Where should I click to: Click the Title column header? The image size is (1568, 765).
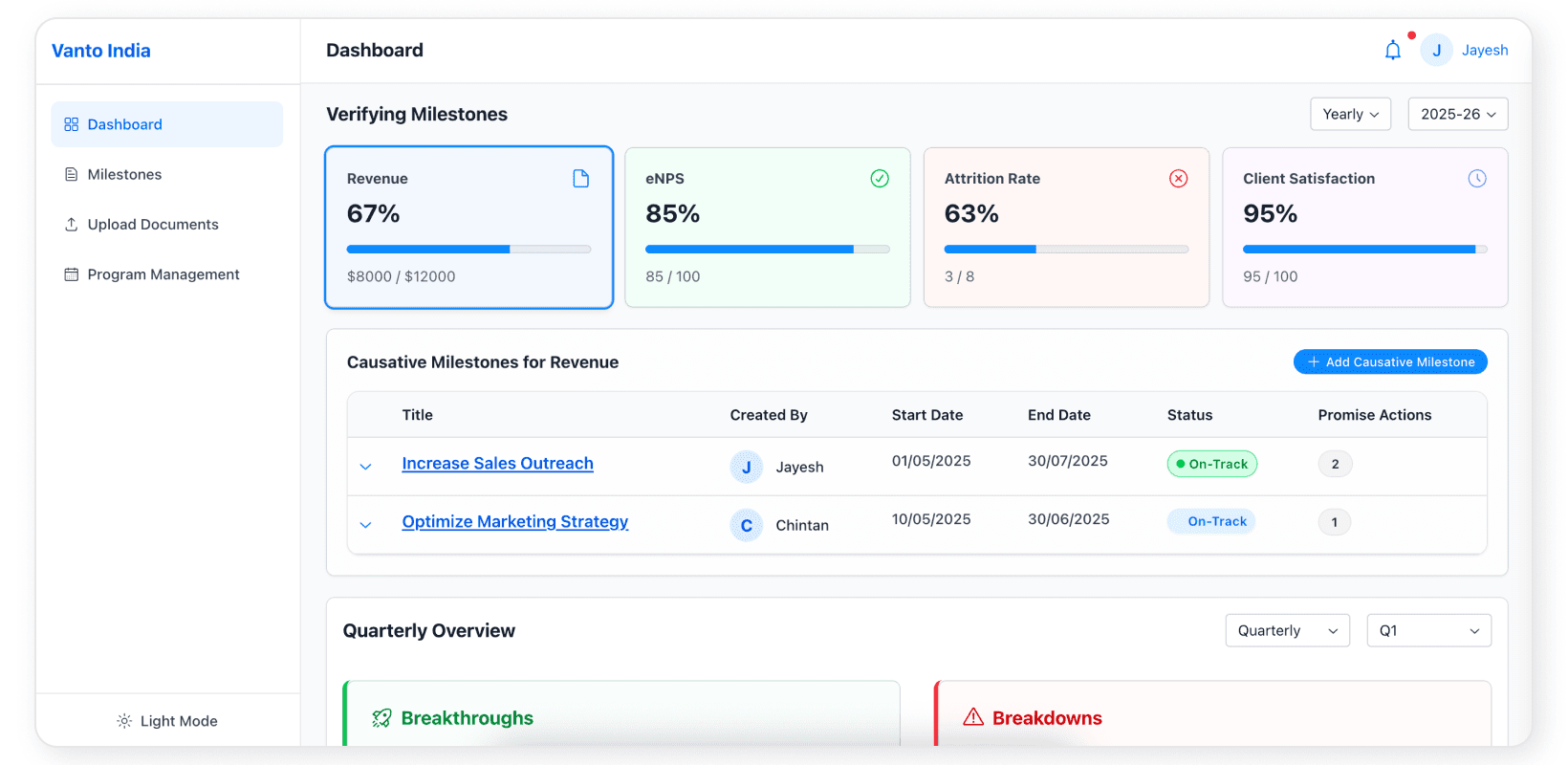418,415
